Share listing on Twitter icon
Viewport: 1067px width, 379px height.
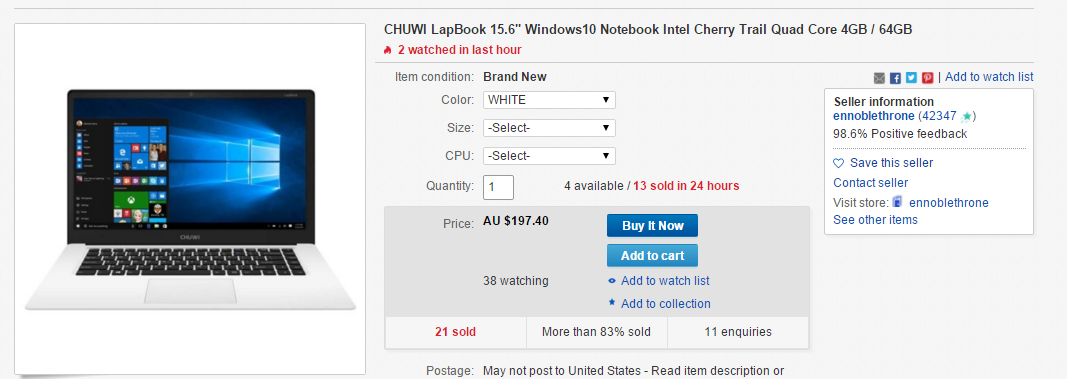pyautogui.click(x=911, y=78)
